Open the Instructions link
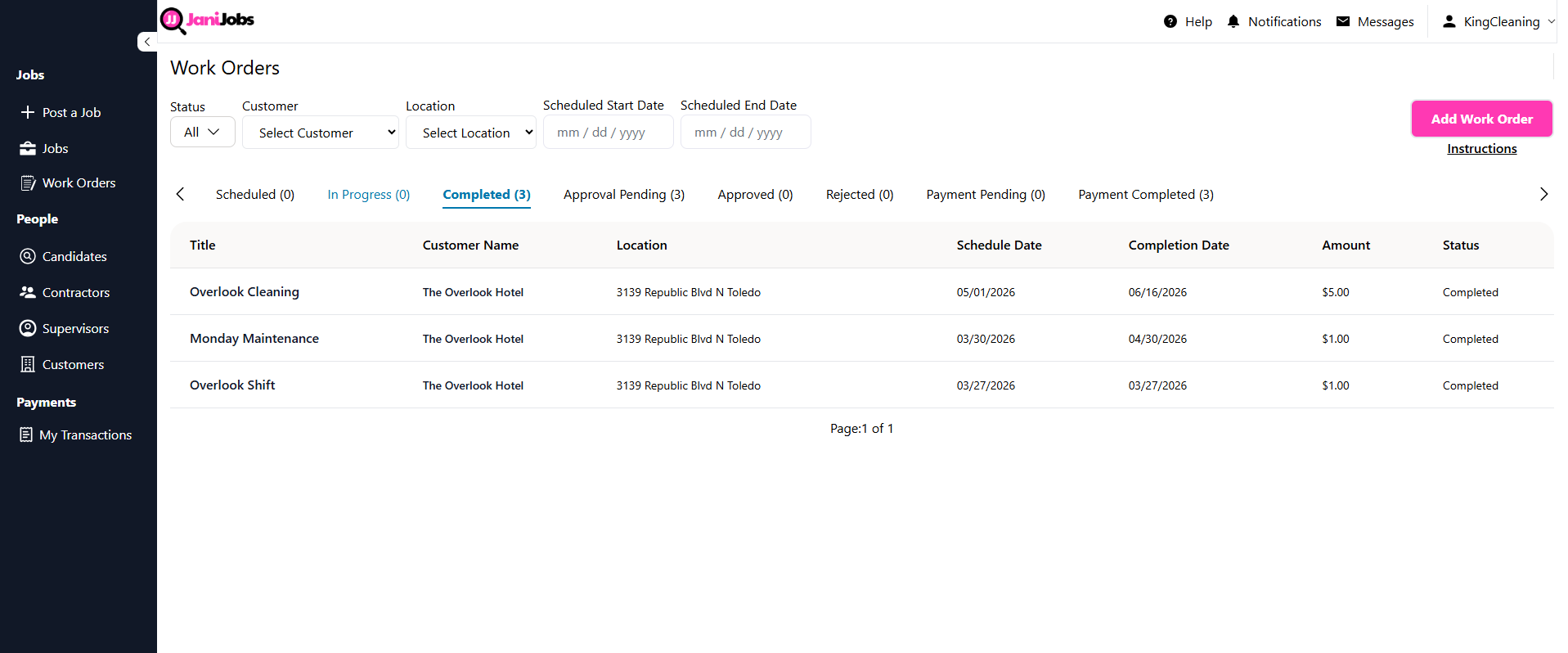The image size is (1568, 653). (1482, 148)
